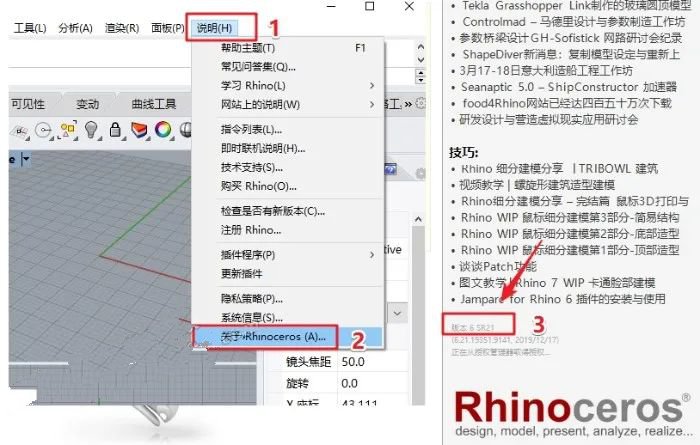
Task: Click the command area scroll up arrow
Action: pyautogui.click(x=420, y=46)
